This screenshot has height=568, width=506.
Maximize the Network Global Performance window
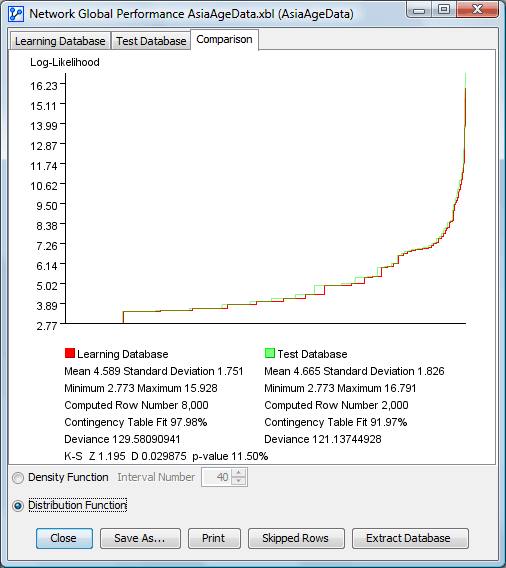coord(444,10)
